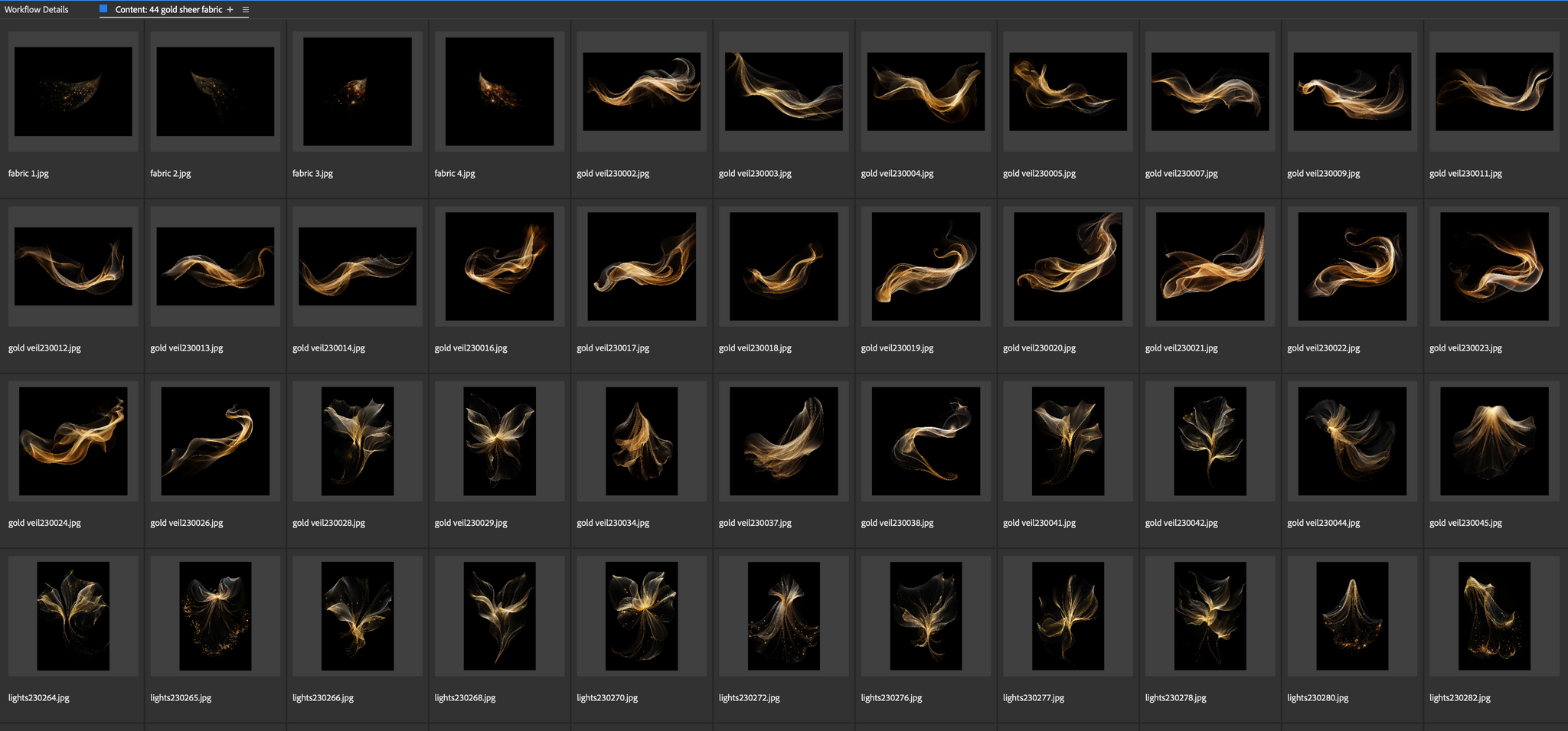Select the gold veil230022.jpg thumbnail
This screenshot has width=1568, height=731.
tap(1352, 266)
